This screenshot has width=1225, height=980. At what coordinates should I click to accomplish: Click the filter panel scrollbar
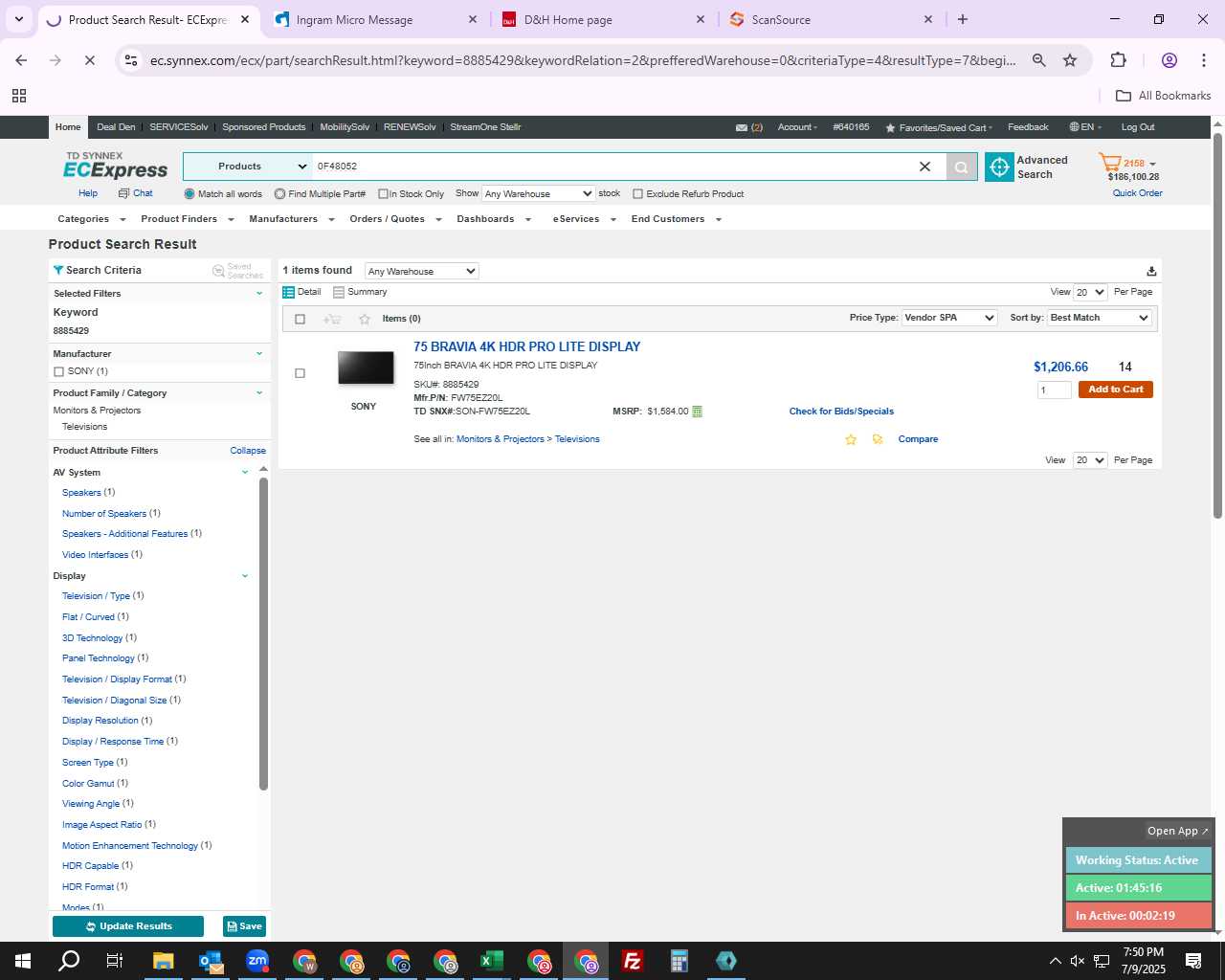[x=263, y=632]
